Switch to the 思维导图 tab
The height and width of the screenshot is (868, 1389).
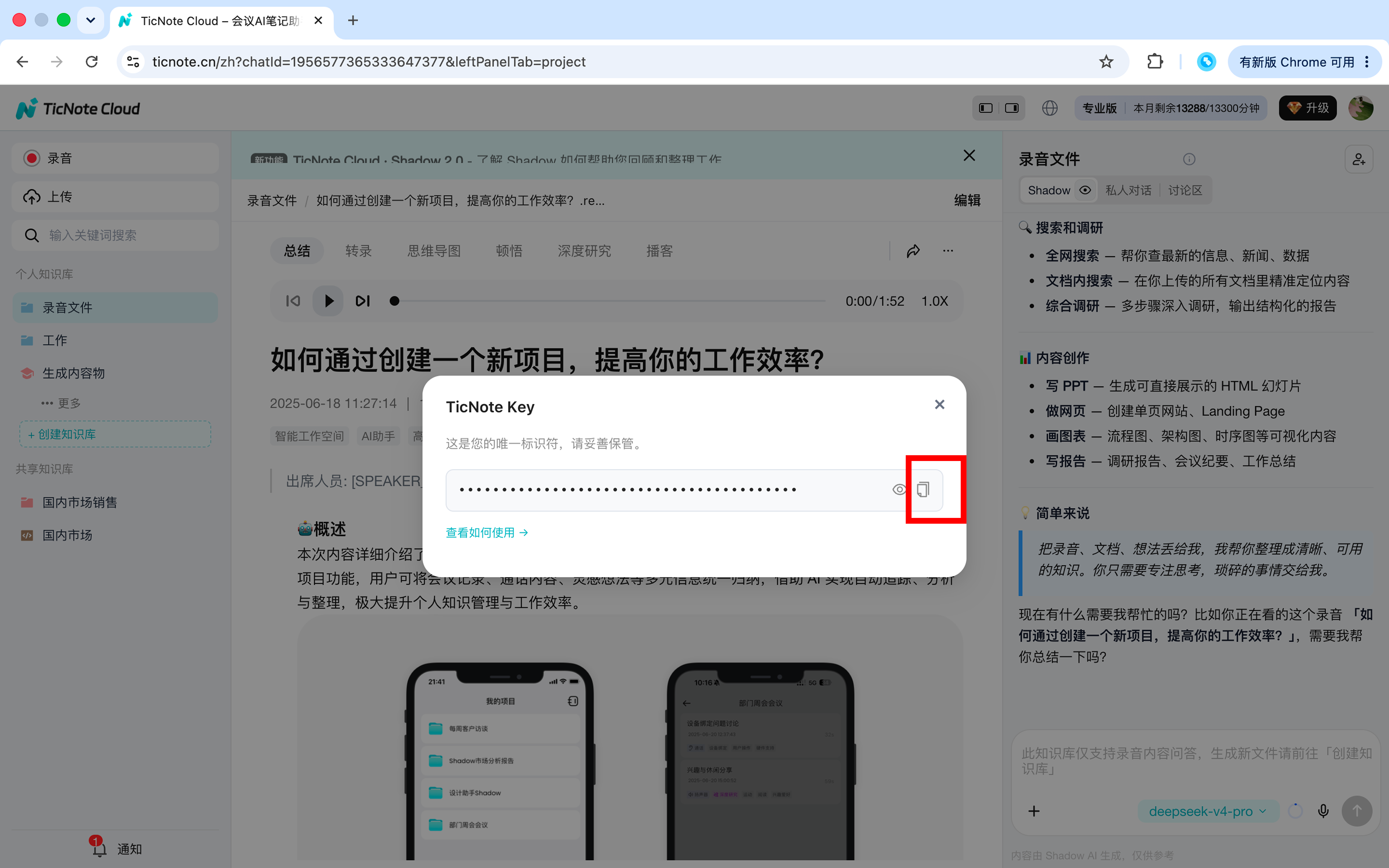coord(434,251)
